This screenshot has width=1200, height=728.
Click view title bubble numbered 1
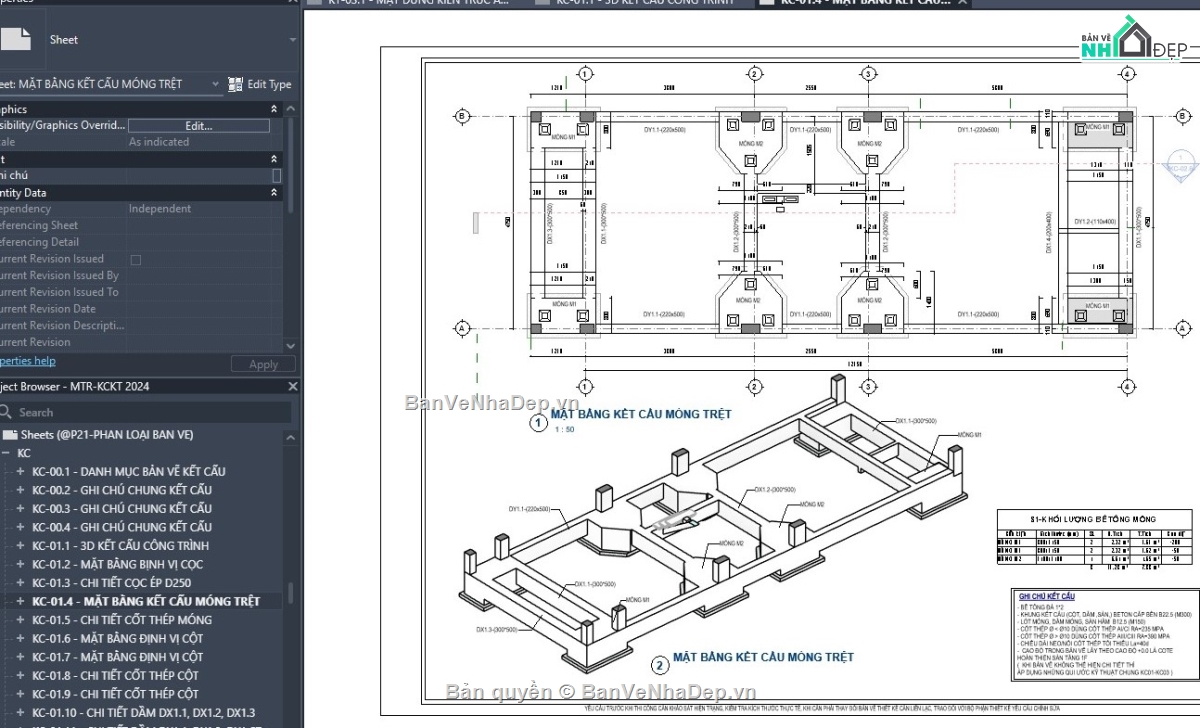tap(538, 423)
